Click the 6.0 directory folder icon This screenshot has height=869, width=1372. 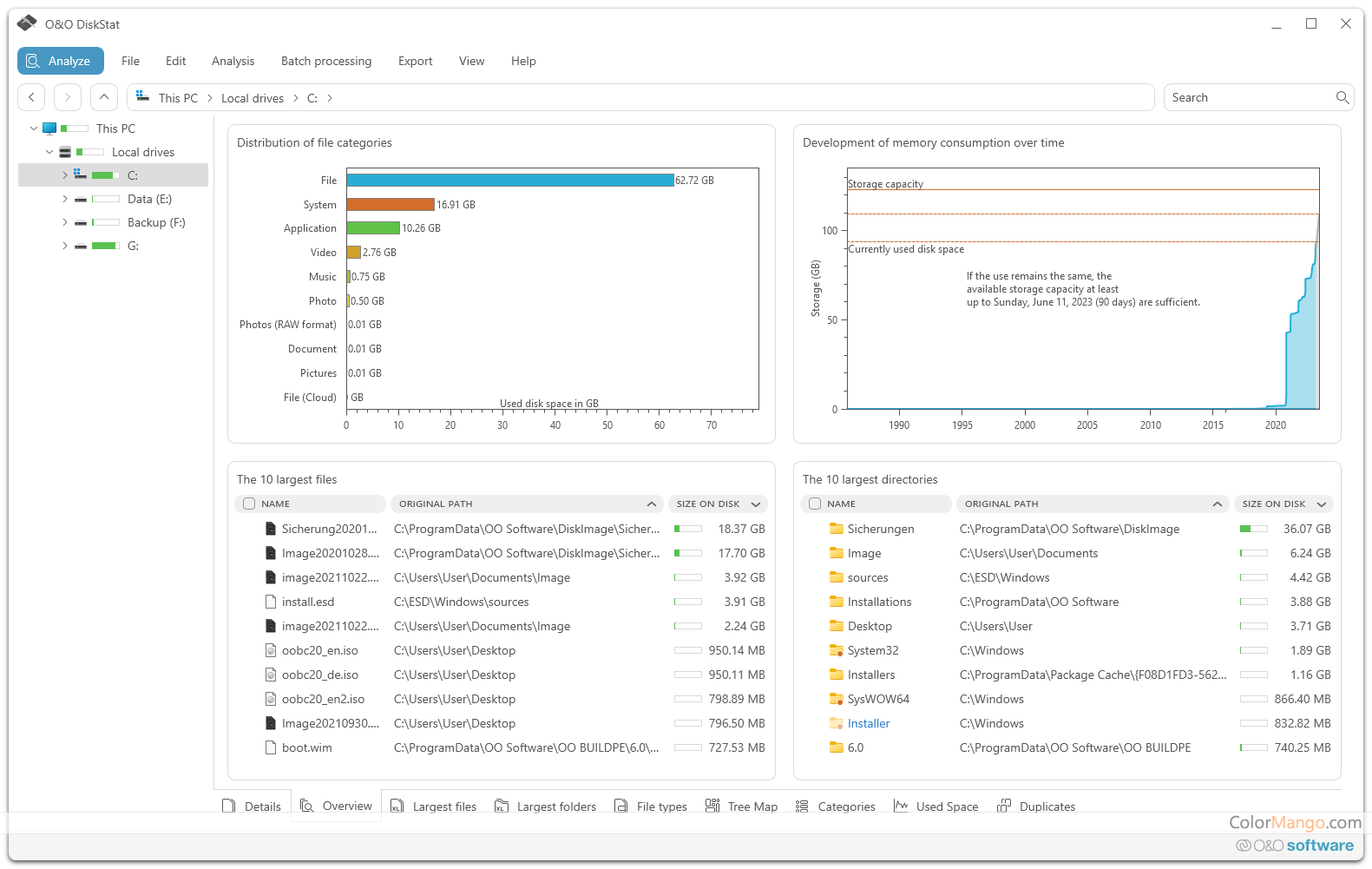click(837, 747)
